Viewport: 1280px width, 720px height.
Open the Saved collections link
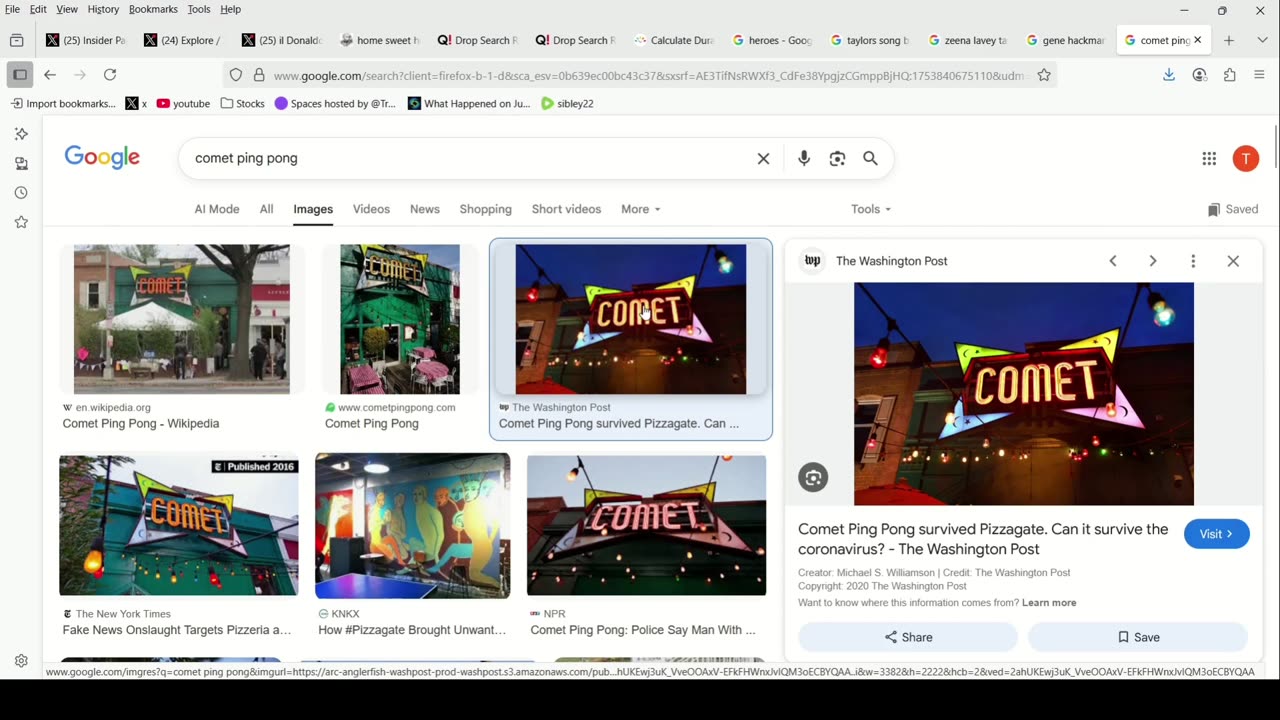(1233, 209)
